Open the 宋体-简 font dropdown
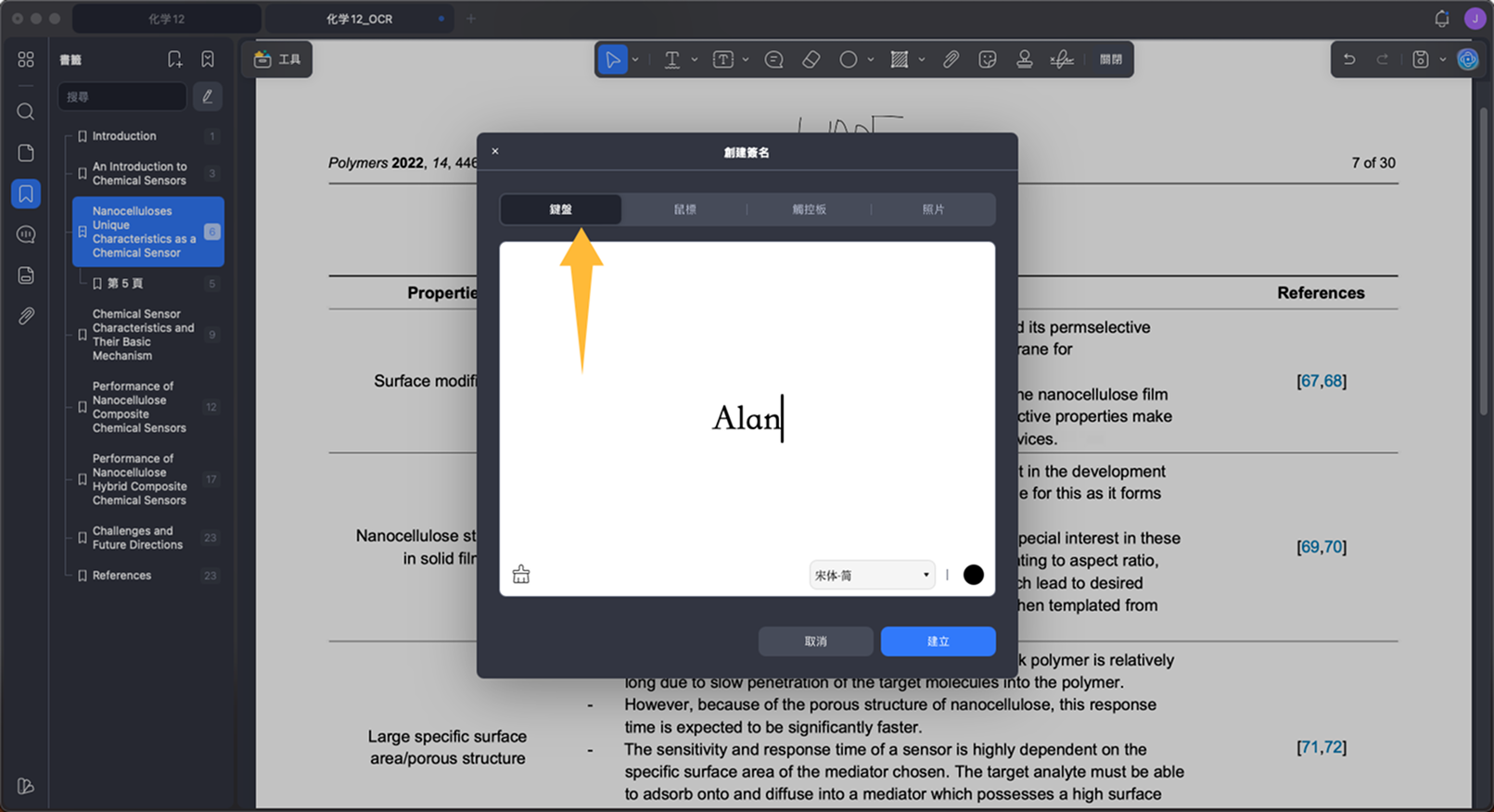 [872, 575]
